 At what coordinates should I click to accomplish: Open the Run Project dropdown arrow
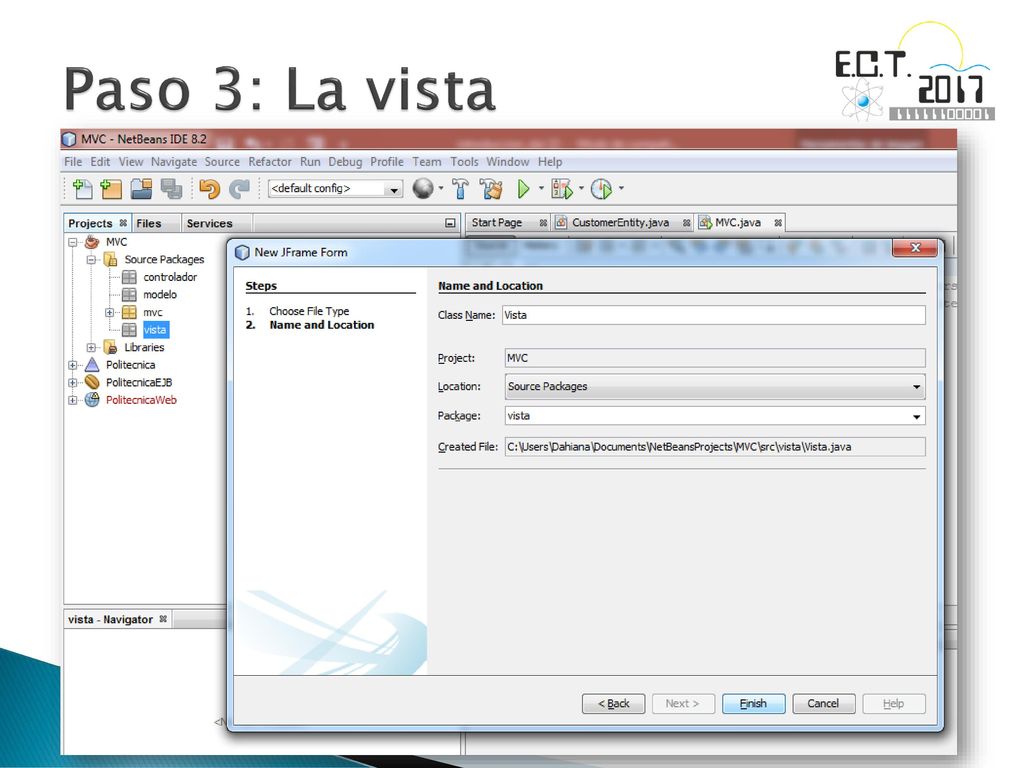(x=541, y=188)
